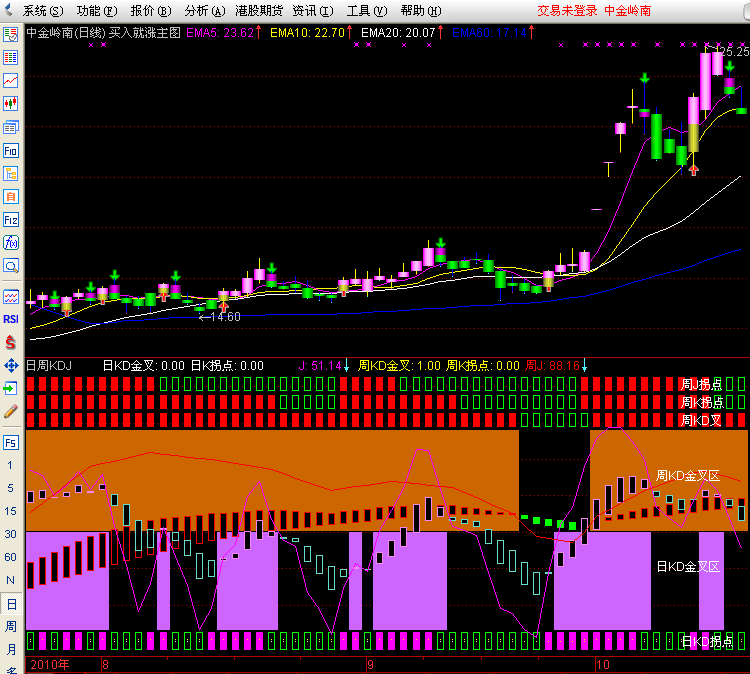Click the EMA5: 23.62 indicator value
750x674 pixels.
(223, 33)
